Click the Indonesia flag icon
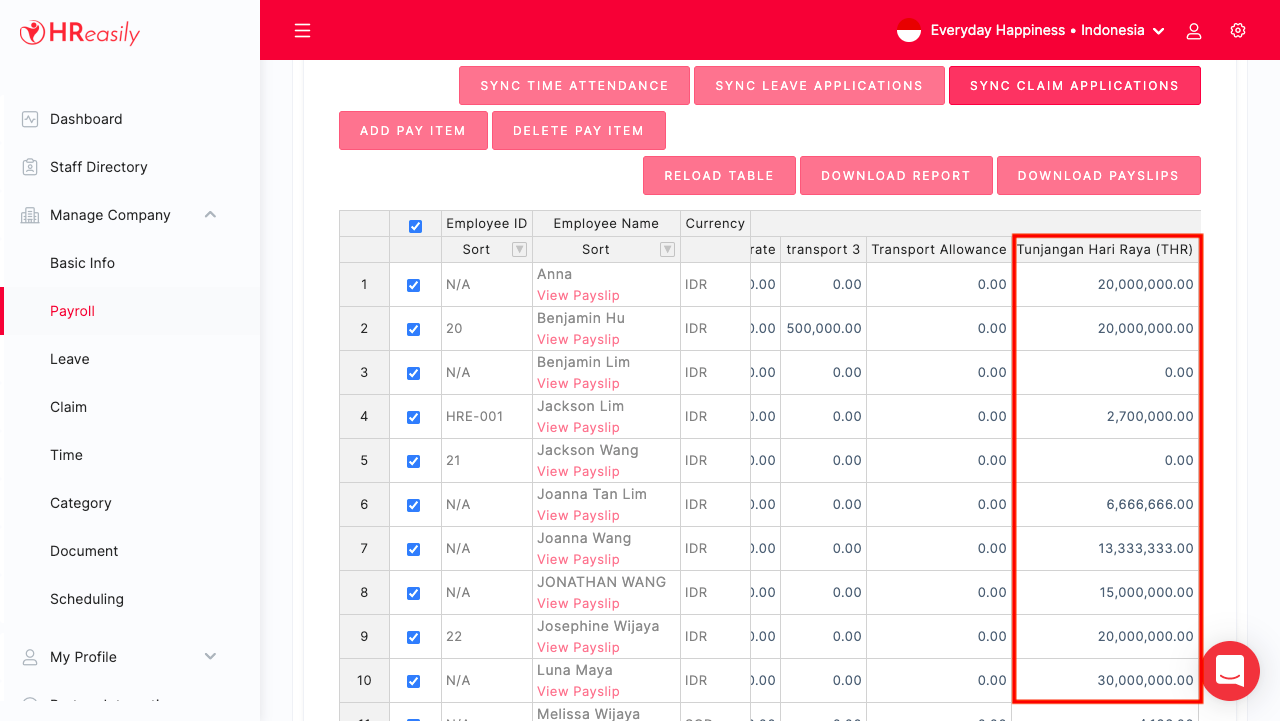Viewport: 1280px width, 721px height. 909,31
